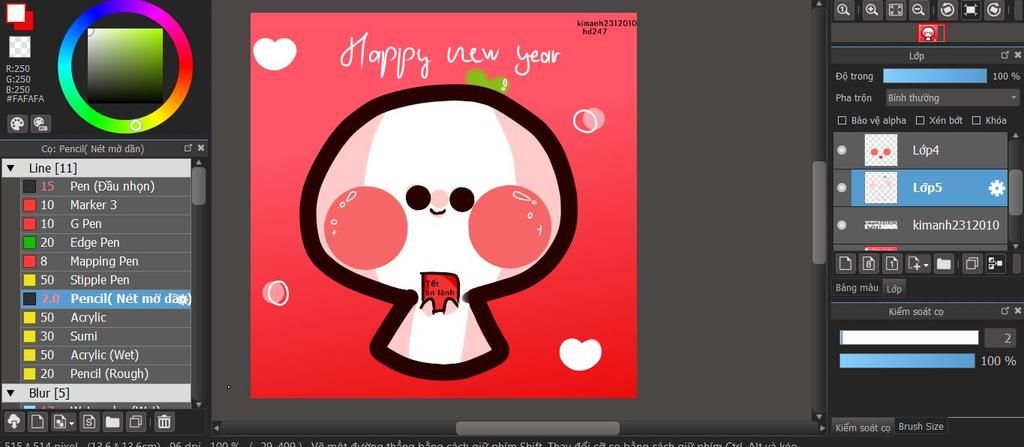
Task: Click the white foreground color swatch
Action: (x=16, y=12)
